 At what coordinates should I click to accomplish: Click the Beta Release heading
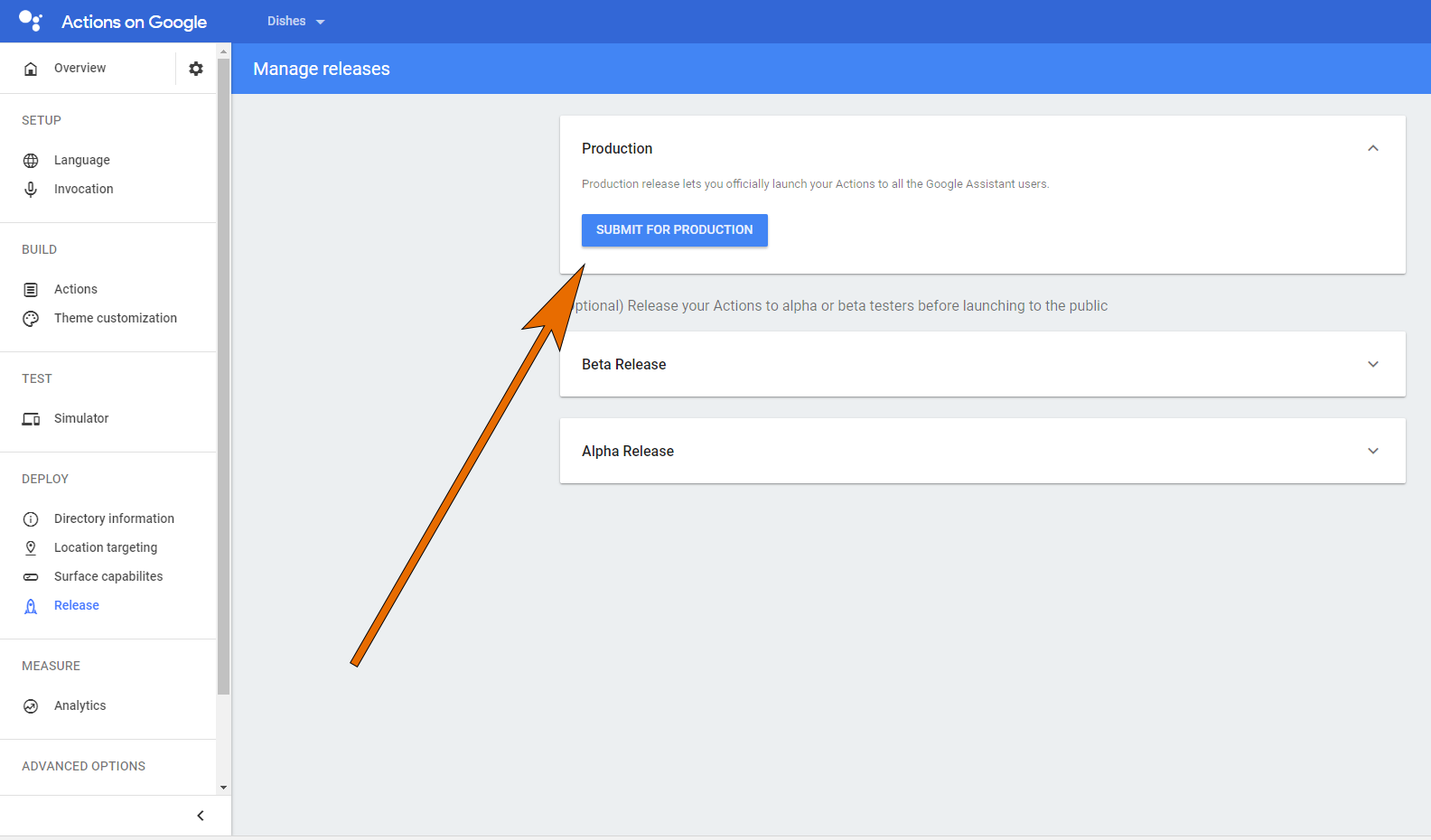pyautogui.click(x=624, y=364)
